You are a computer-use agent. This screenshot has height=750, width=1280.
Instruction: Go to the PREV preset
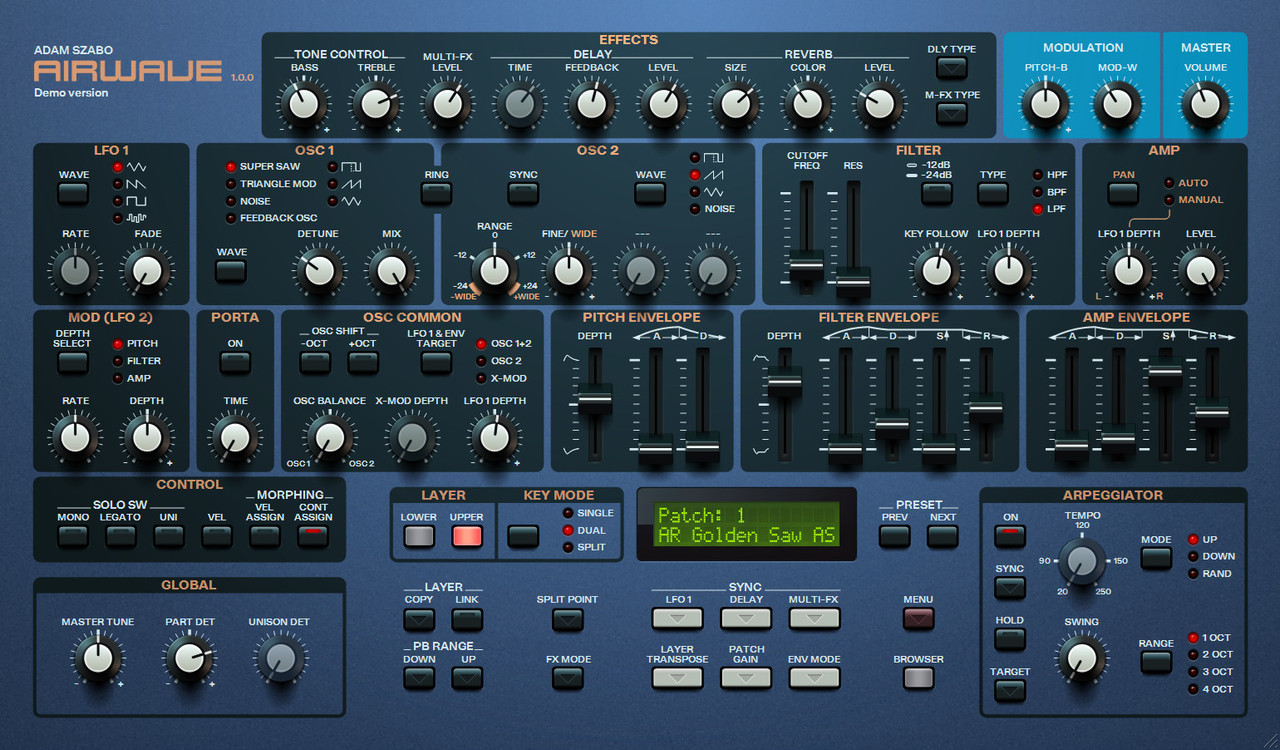click(x=895, y=536)
